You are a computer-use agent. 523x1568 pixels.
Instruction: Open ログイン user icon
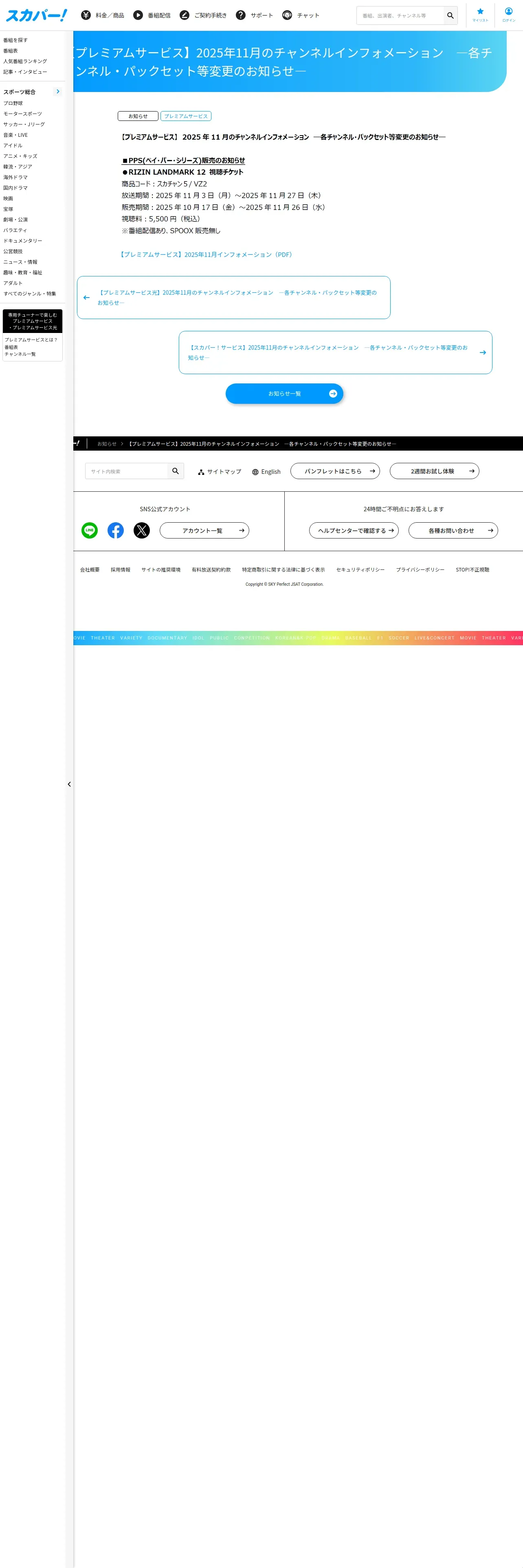click(x=508, y=11)
